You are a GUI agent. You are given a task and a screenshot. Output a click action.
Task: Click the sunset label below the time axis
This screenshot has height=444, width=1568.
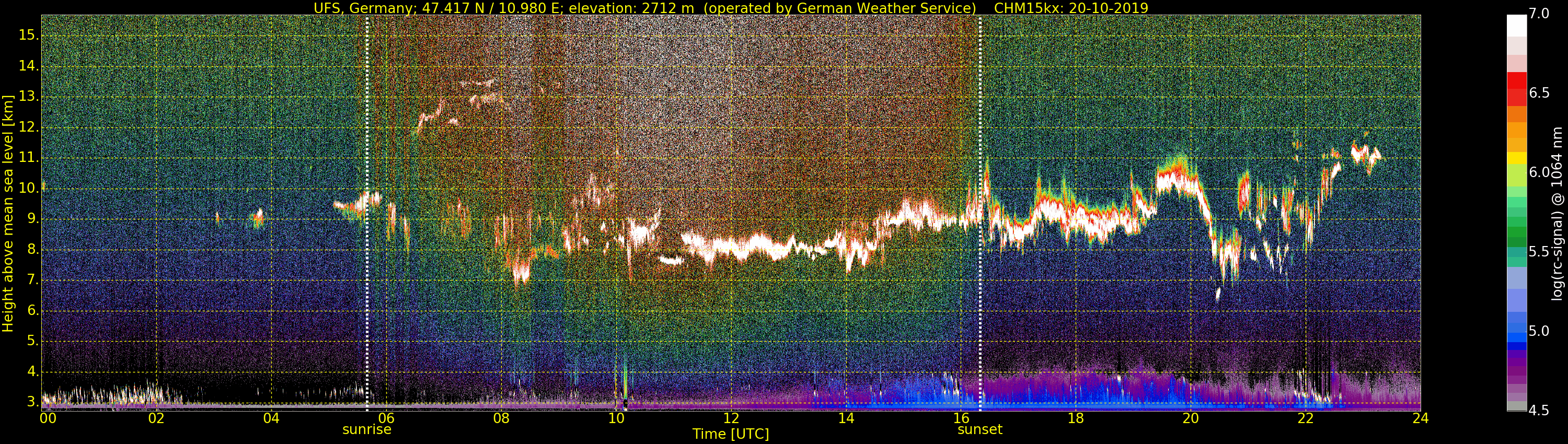pyautogui.click(x=980, y=429)
